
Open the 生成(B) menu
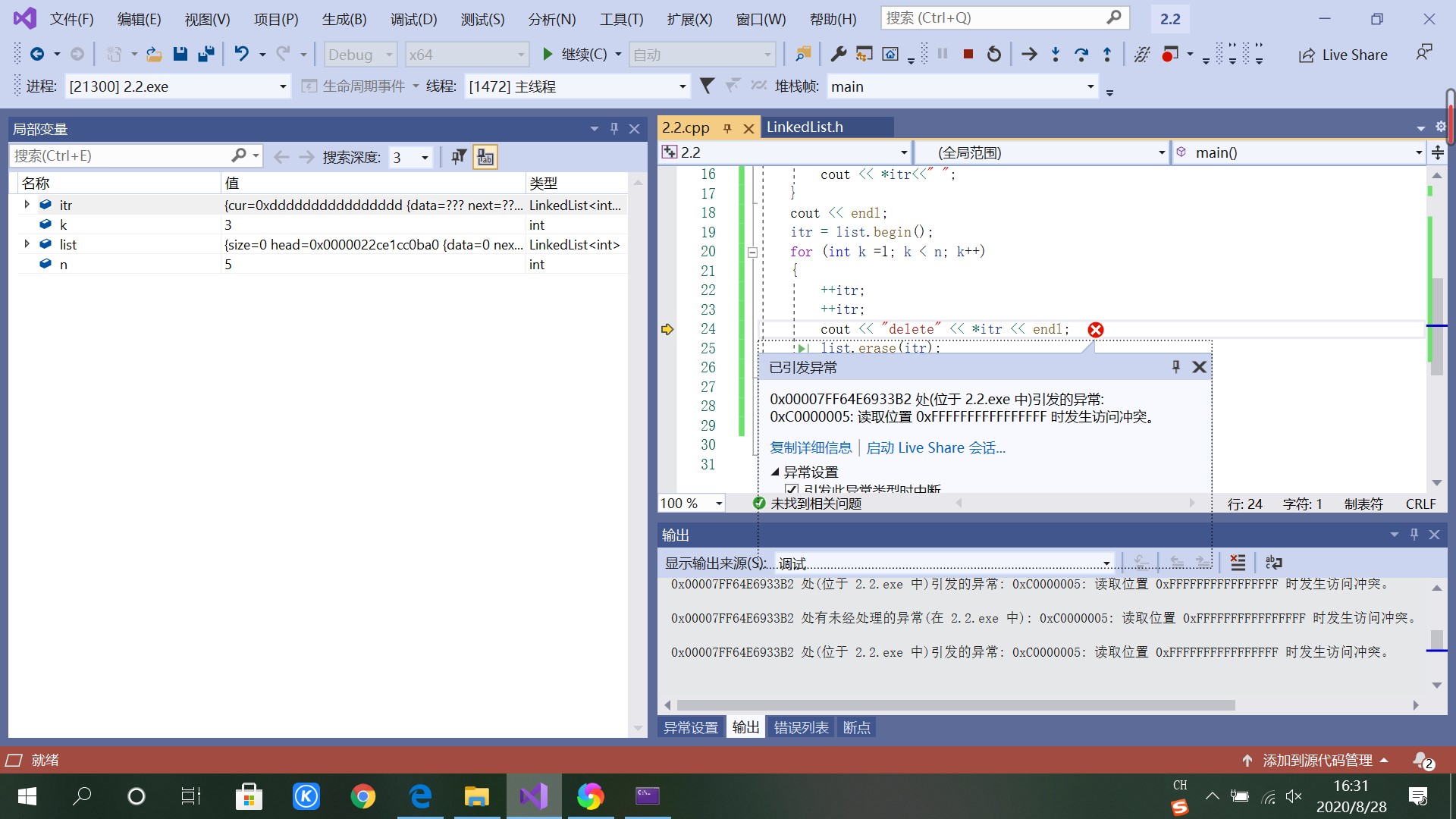tap(344, 19)
